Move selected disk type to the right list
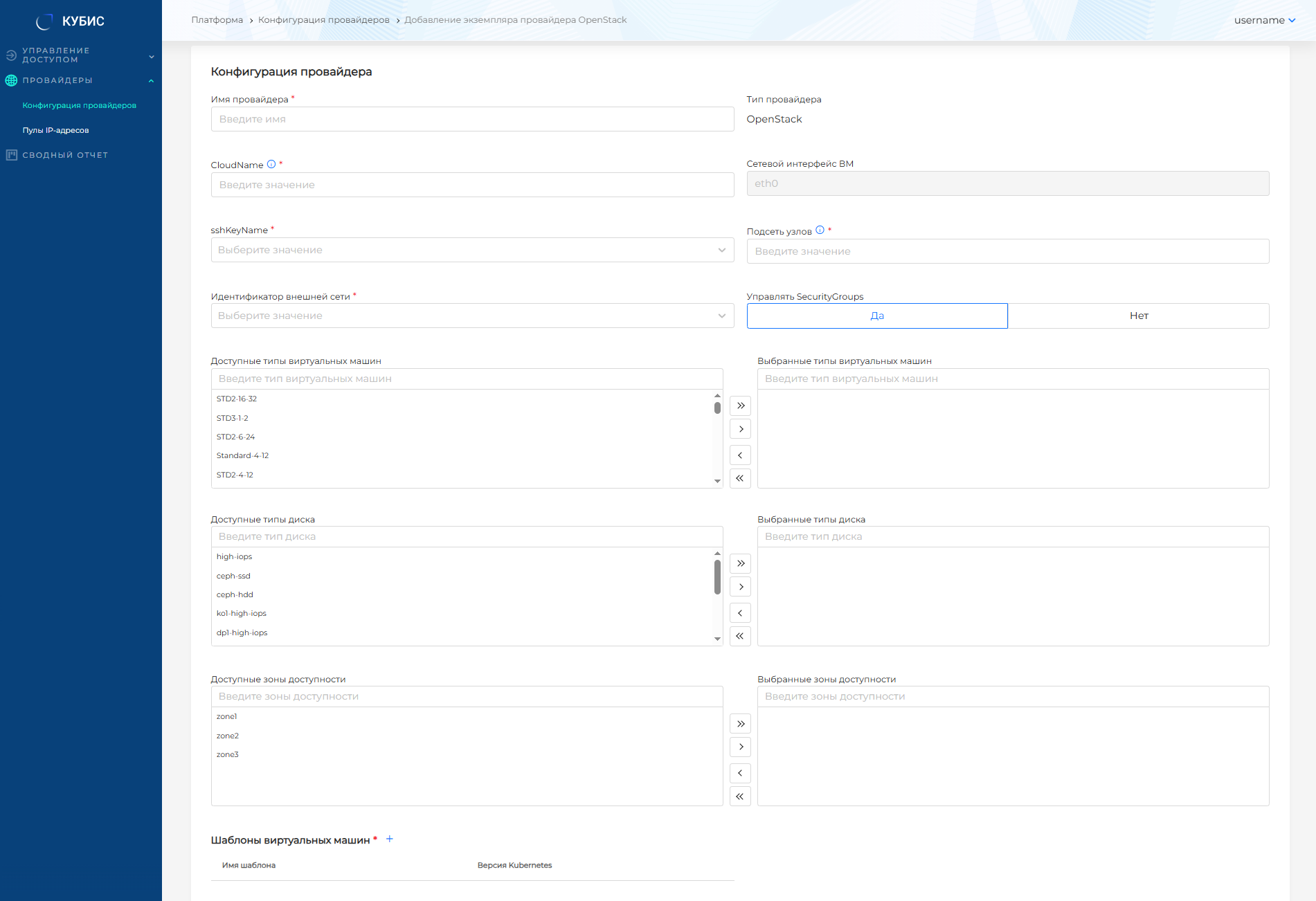 click(x=740, y=587)
